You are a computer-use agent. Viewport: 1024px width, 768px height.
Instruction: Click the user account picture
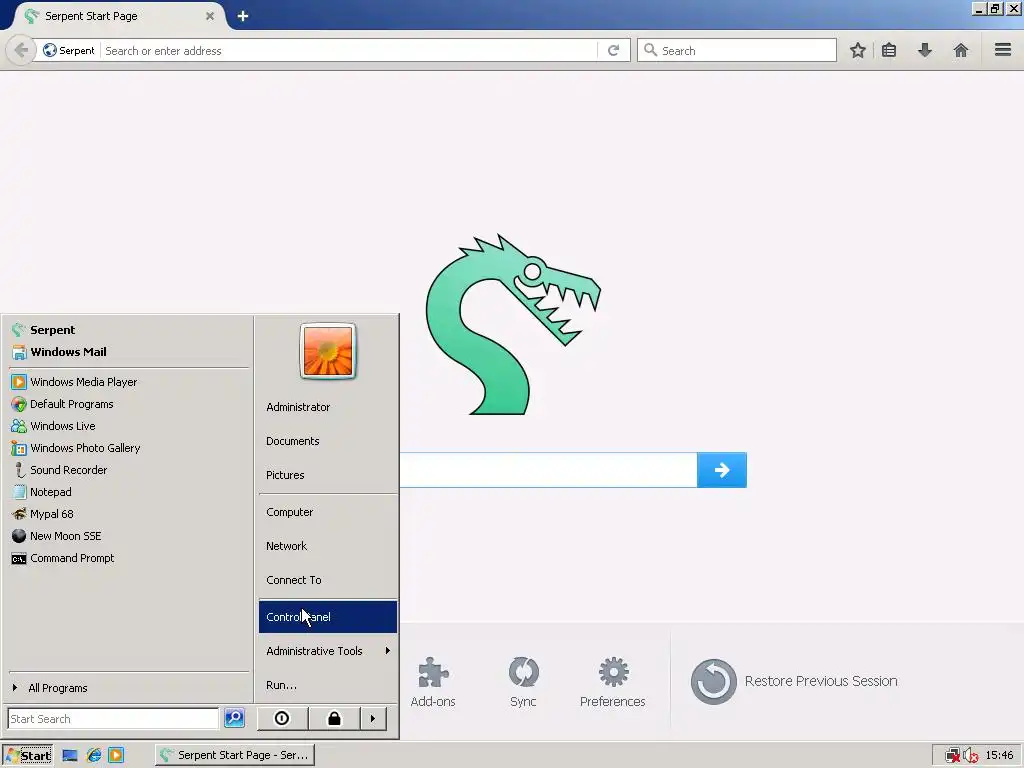click(x=328, y=351)
